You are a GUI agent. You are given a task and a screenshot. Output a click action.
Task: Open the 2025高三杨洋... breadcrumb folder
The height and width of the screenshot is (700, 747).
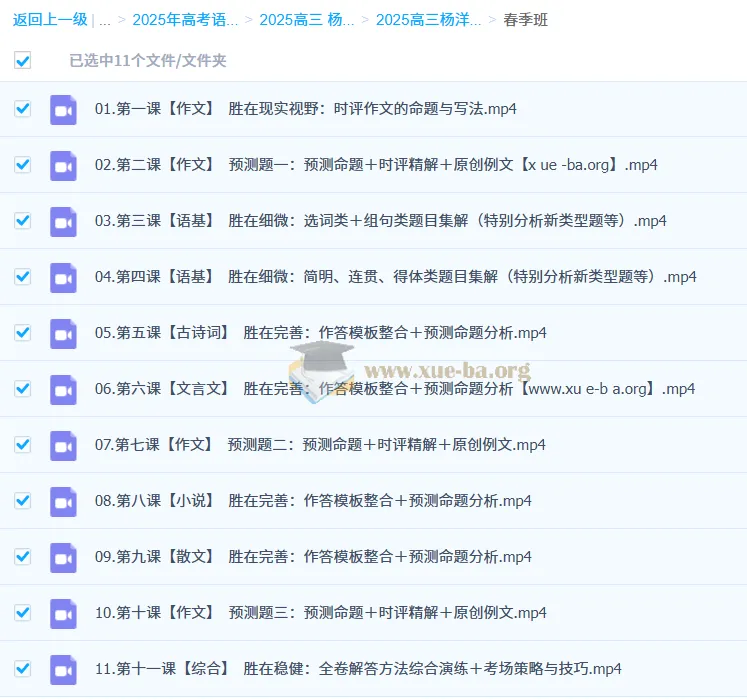coord(428,20)
